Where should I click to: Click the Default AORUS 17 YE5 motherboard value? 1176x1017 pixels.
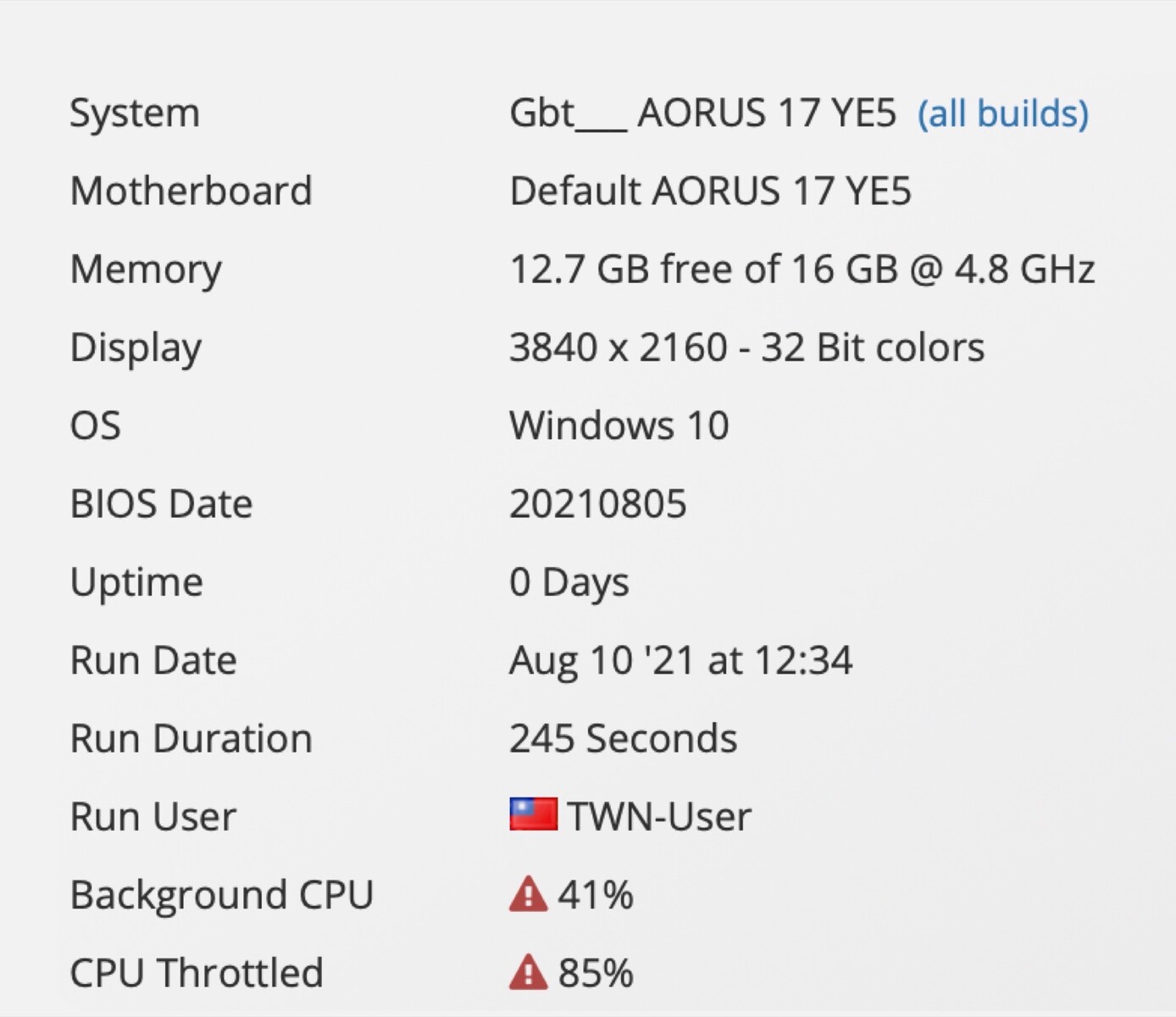[x=709, y=192]
